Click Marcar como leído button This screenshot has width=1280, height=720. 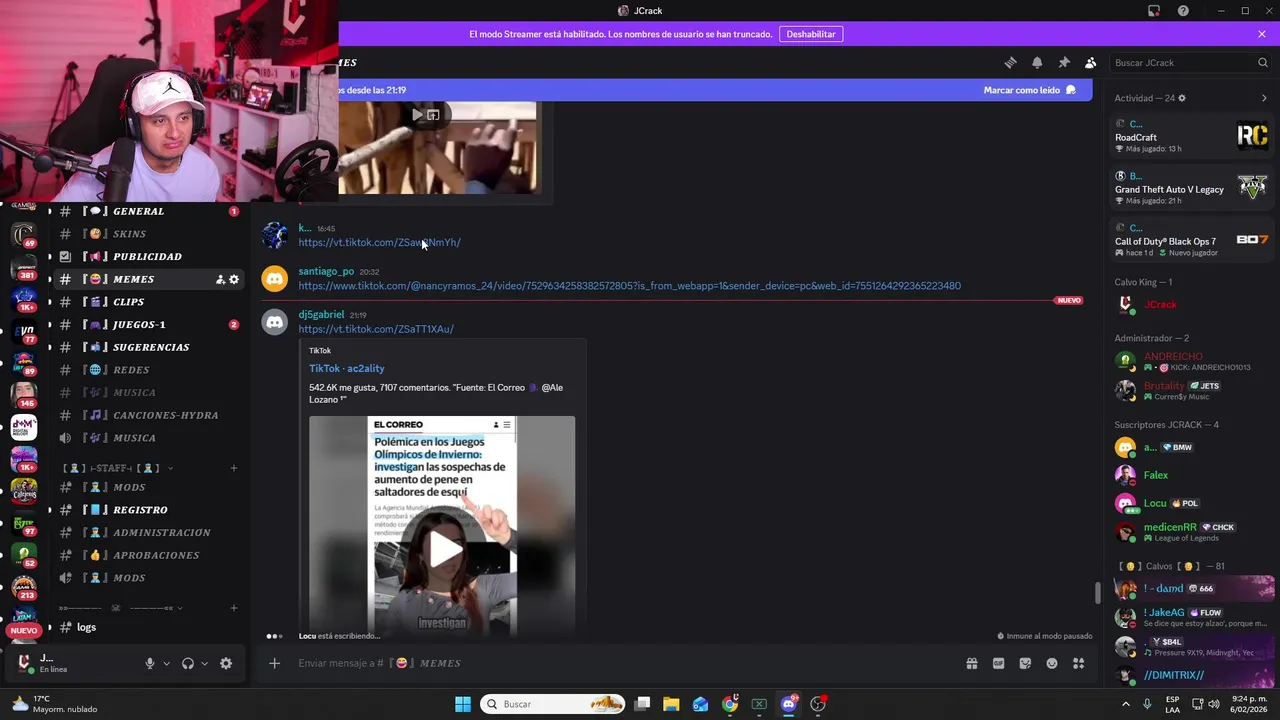click(x=1029, y=90)
